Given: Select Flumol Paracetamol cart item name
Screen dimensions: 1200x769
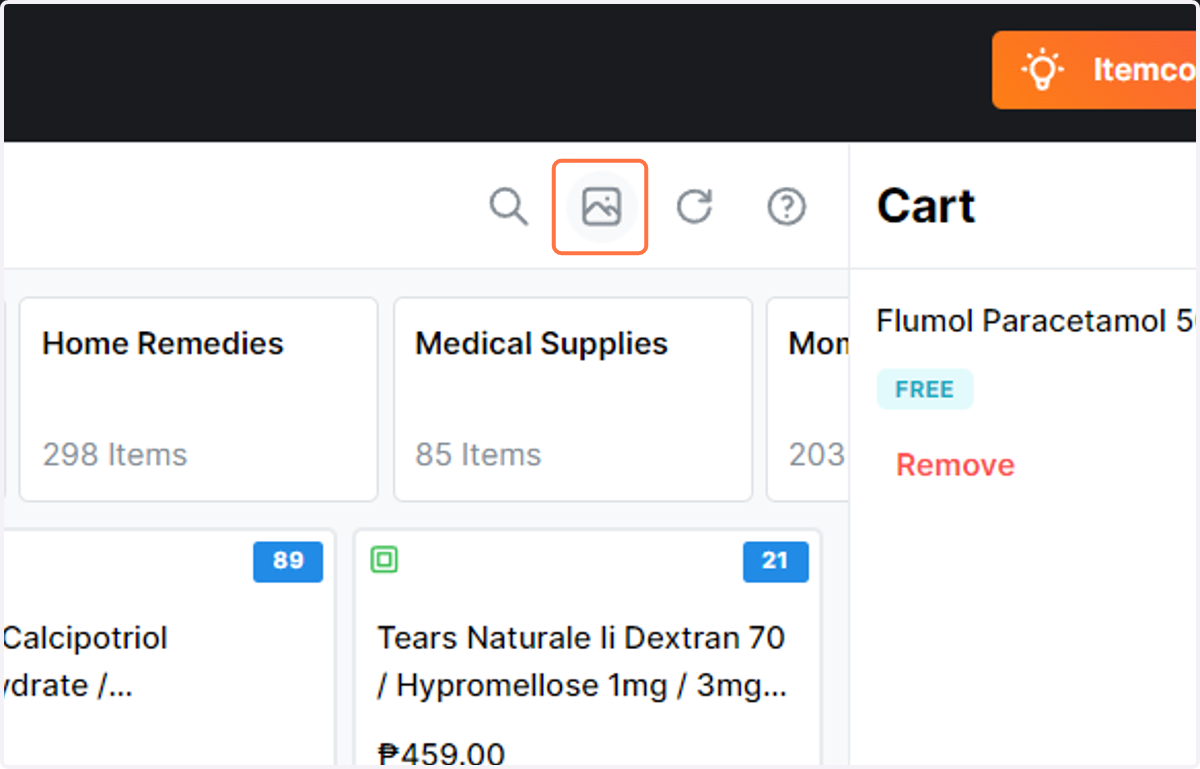Looking at the screenshot, I should (x=1036, y=321).
